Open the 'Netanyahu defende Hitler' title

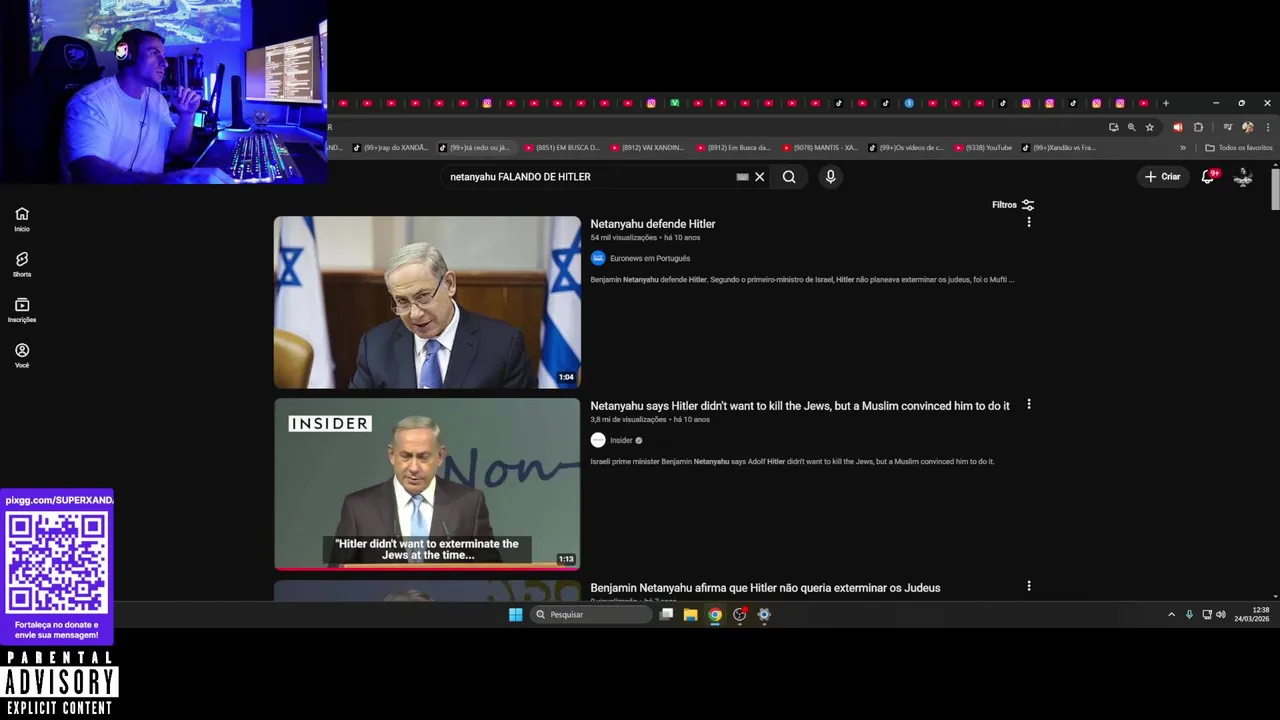pos(653,224)
